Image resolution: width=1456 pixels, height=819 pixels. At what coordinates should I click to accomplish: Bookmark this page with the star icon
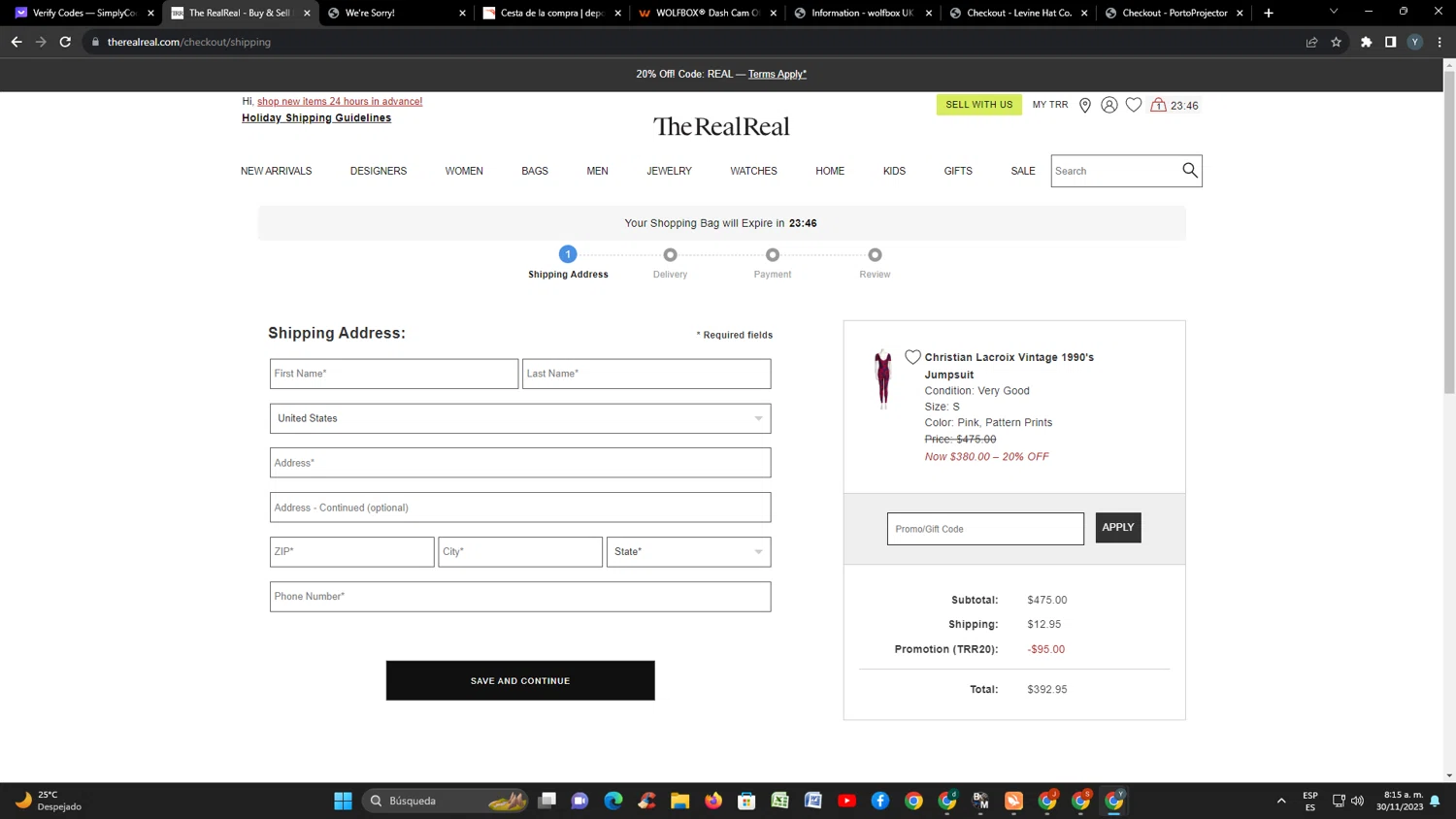click(1336, 42)
